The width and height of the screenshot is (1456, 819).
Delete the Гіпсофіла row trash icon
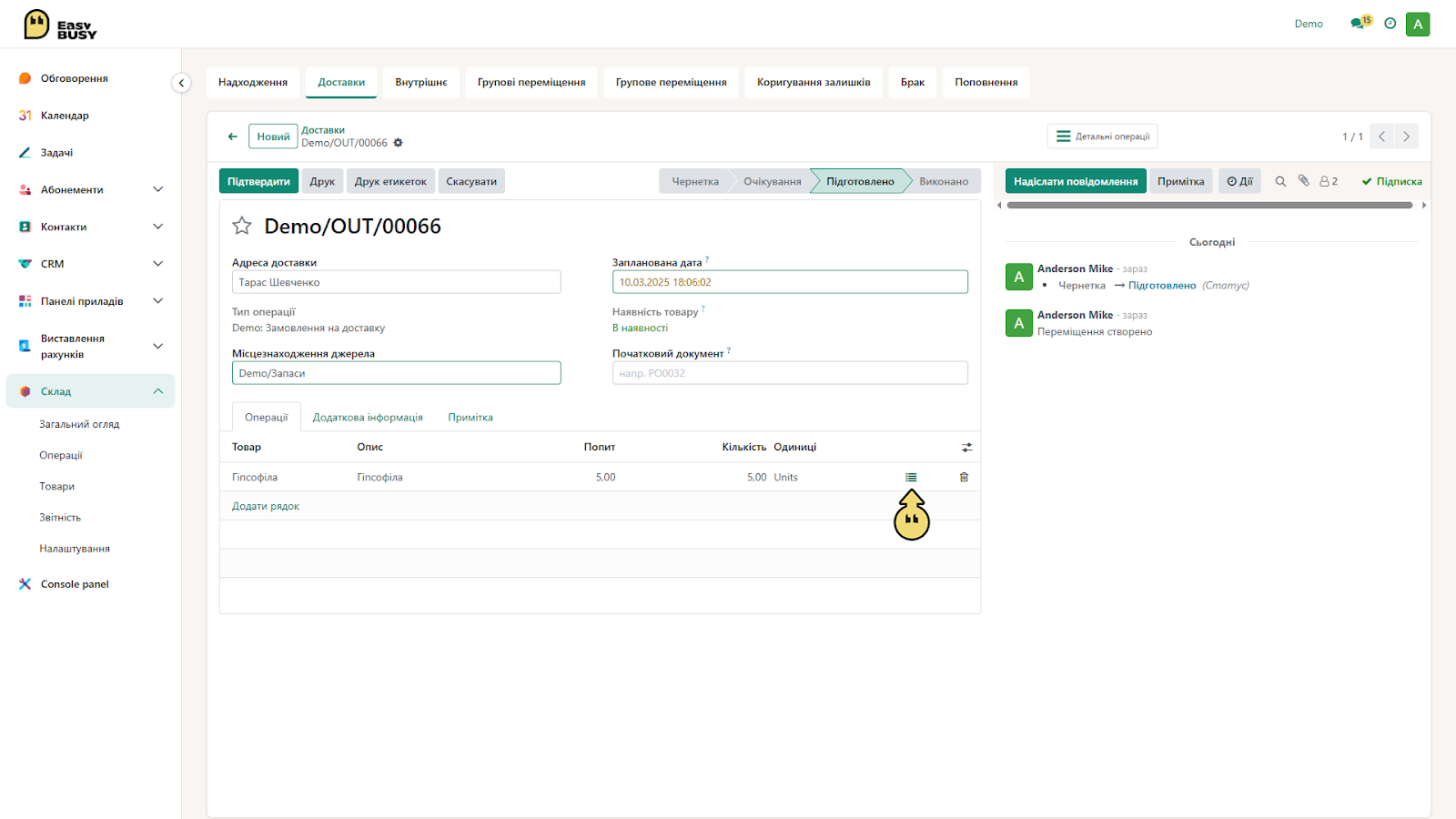tap(964, 477)
